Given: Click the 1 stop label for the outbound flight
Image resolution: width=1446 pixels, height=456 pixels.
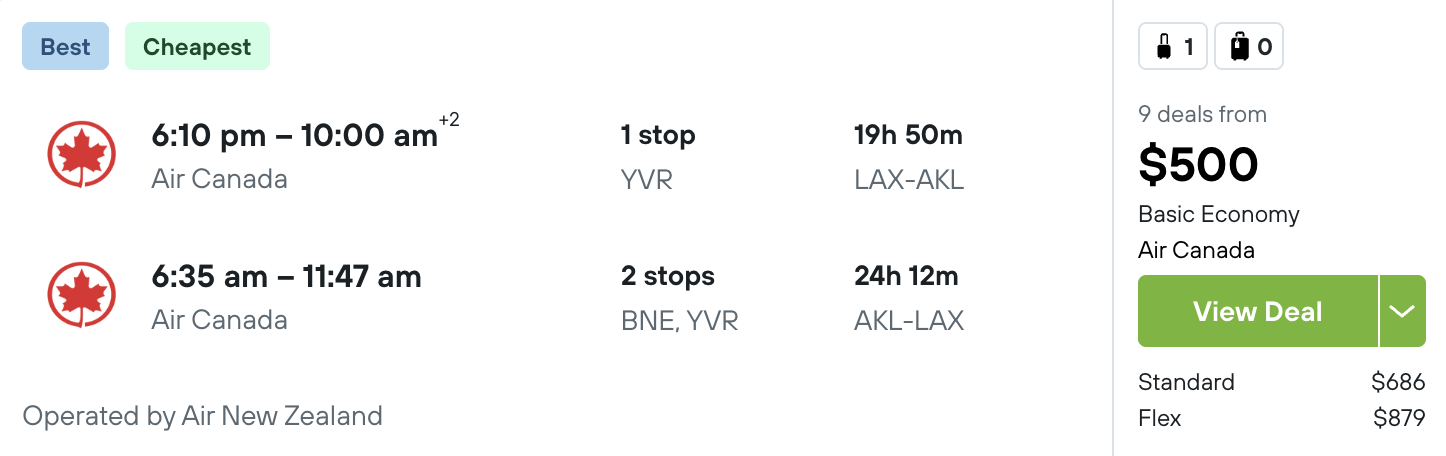Looking at the screenshot, I should (x=658, y=136).
